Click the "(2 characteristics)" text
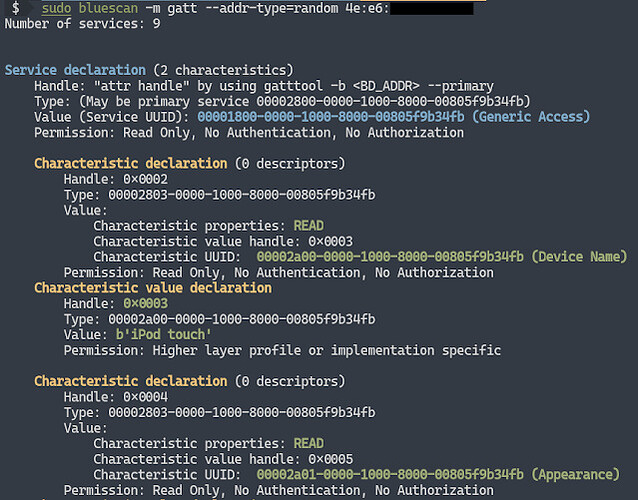 [223, 70]
